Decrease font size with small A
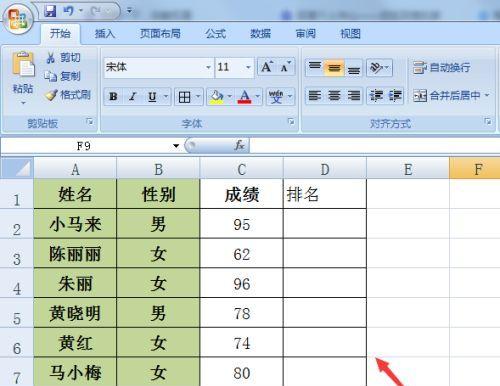The image size is (500, 386). pos(285,67)
